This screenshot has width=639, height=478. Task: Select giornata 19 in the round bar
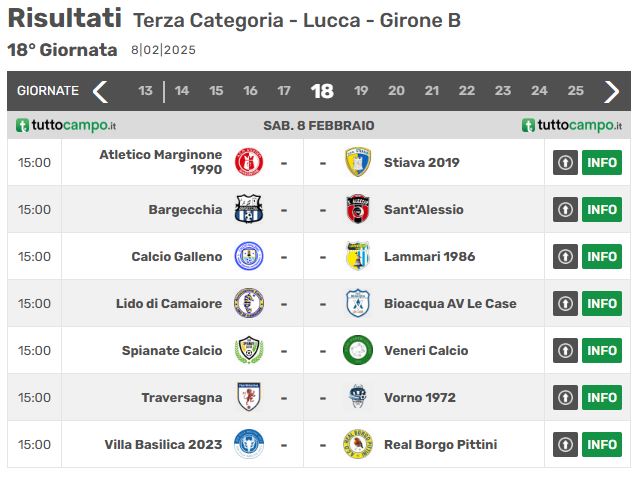click(361, 90)
